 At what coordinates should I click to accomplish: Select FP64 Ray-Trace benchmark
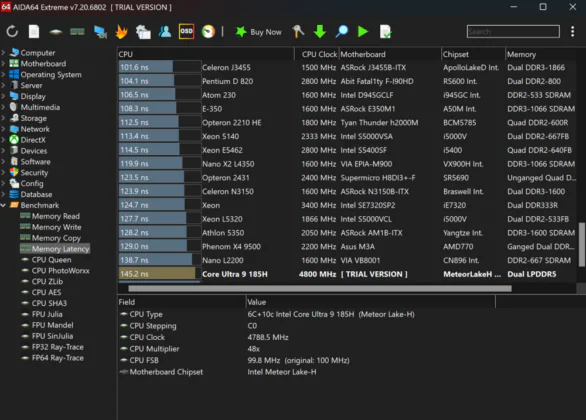tap(58, 358)
